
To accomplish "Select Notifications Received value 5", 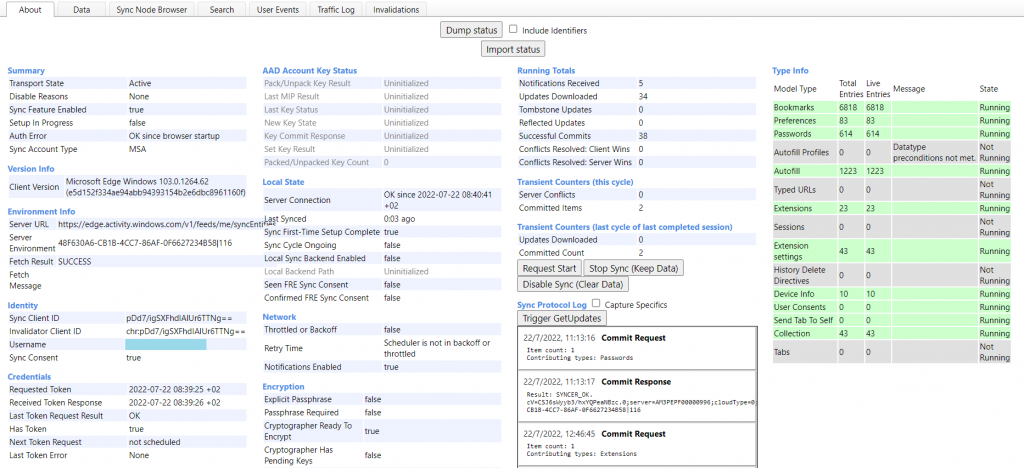I will click(x=641, y=84).
